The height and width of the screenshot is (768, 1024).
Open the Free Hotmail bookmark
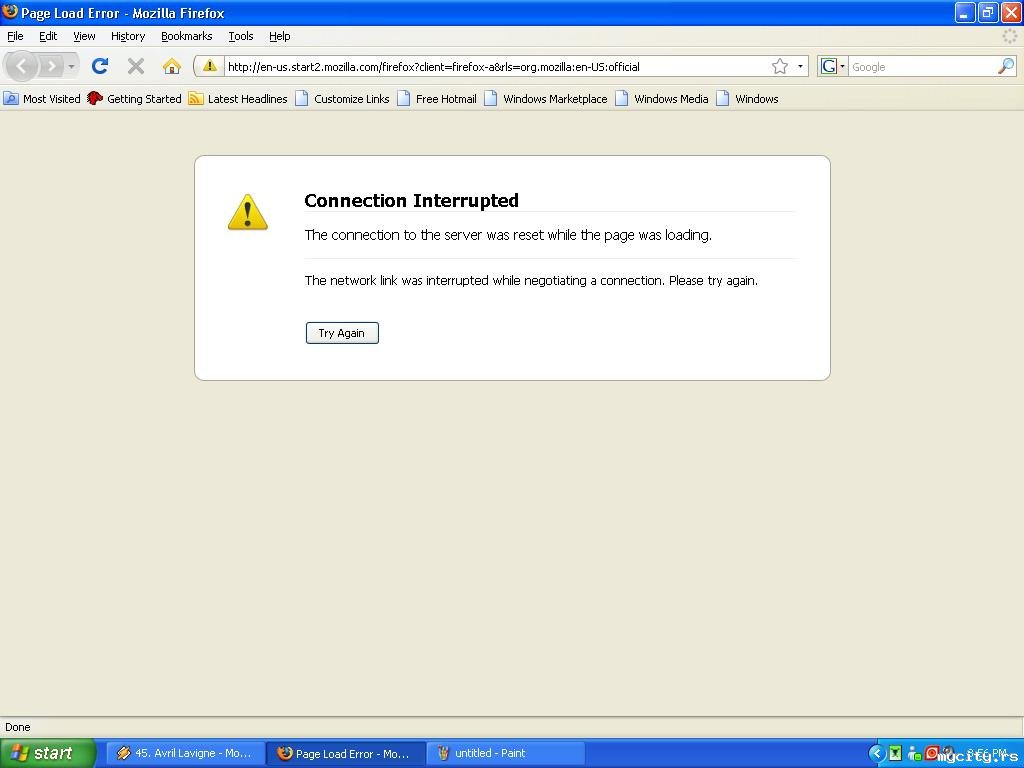(x=437, y=99)
